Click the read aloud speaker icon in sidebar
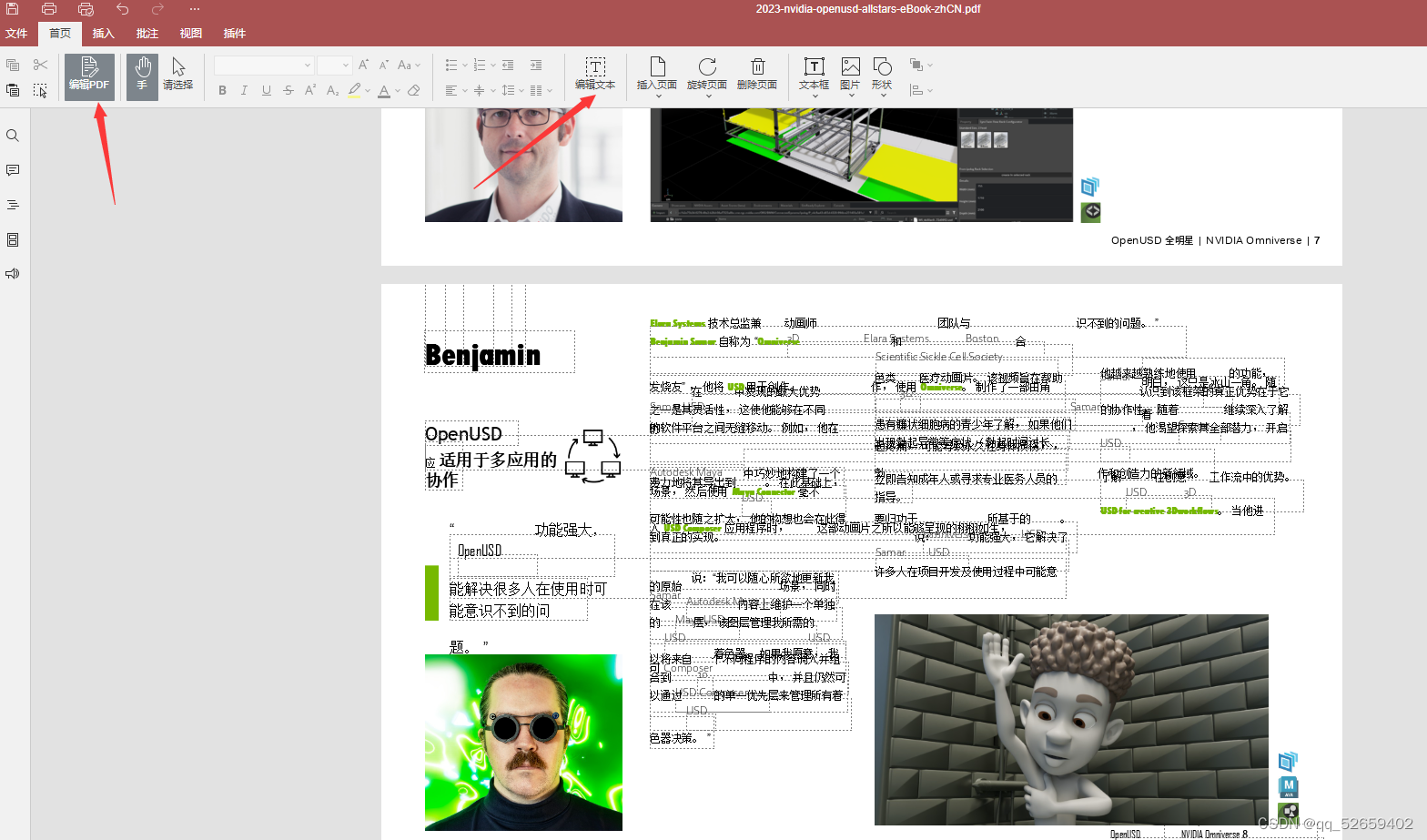Viewport: 1427px width, 840px height. tap(13, 274)
